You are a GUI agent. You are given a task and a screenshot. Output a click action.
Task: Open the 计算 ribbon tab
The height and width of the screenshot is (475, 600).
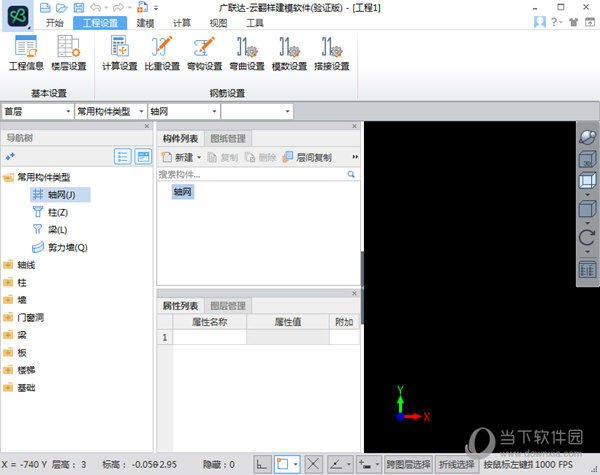pyautogui.click(x=181, y=23)
